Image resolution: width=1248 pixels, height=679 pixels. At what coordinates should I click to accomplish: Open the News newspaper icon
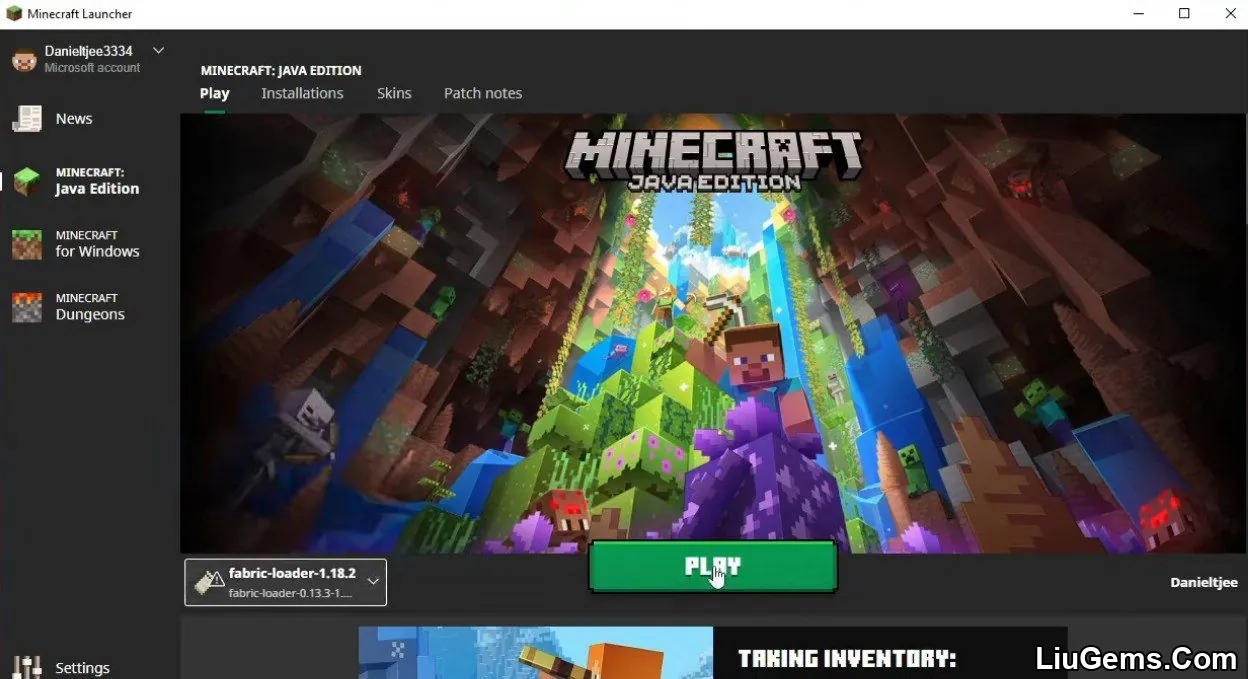coord(27,119)
